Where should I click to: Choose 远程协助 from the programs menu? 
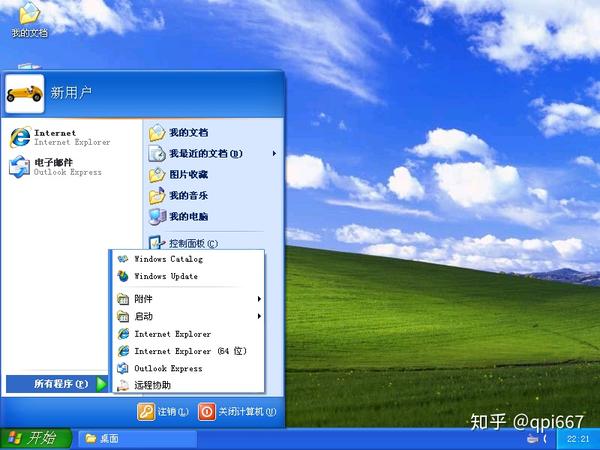pyautogui.click(x=188, y=385)
